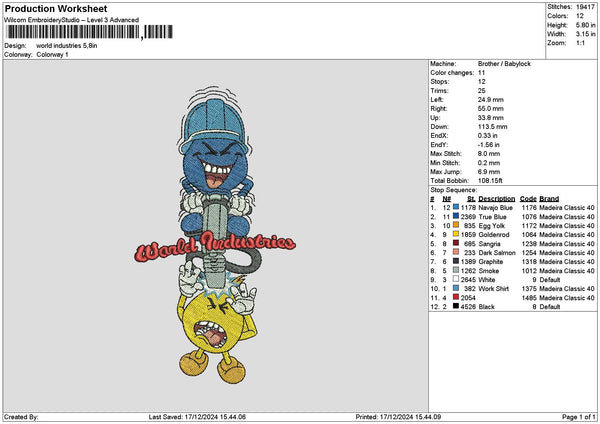Image resolution: width=600 pixels, height=424 pixels.
Task: Select the Work Shirt color swatch
Action: (456, 288)
